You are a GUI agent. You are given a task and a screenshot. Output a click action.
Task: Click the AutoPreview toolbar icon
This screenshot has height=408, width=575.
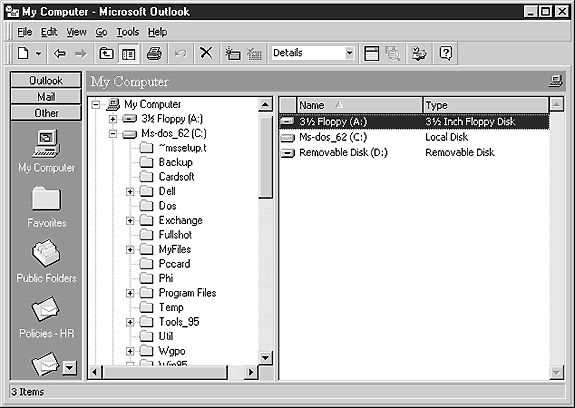pyautogui.click(x=393, y=54)
